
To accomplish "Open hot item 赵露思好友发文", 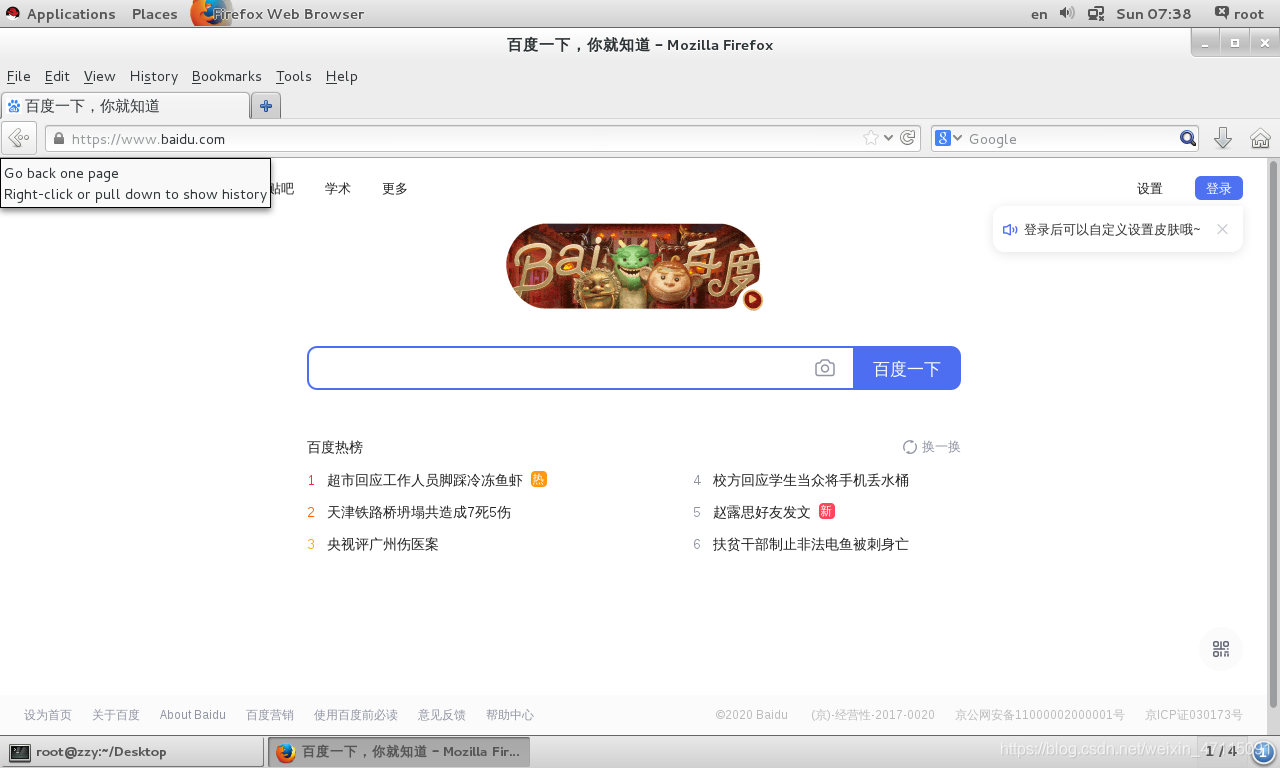I will 762,512.
